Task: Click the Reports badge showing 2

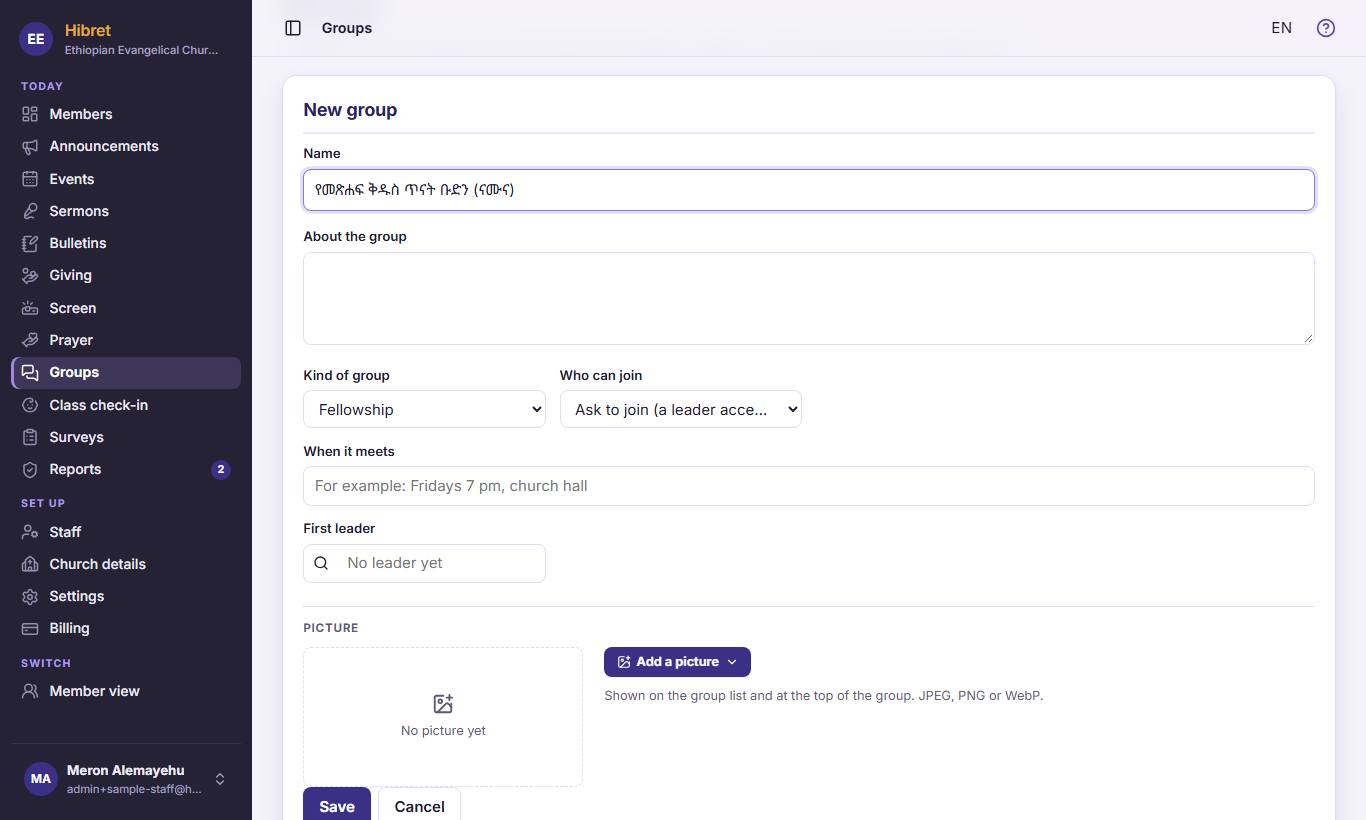Action: (x=221, y=469)
